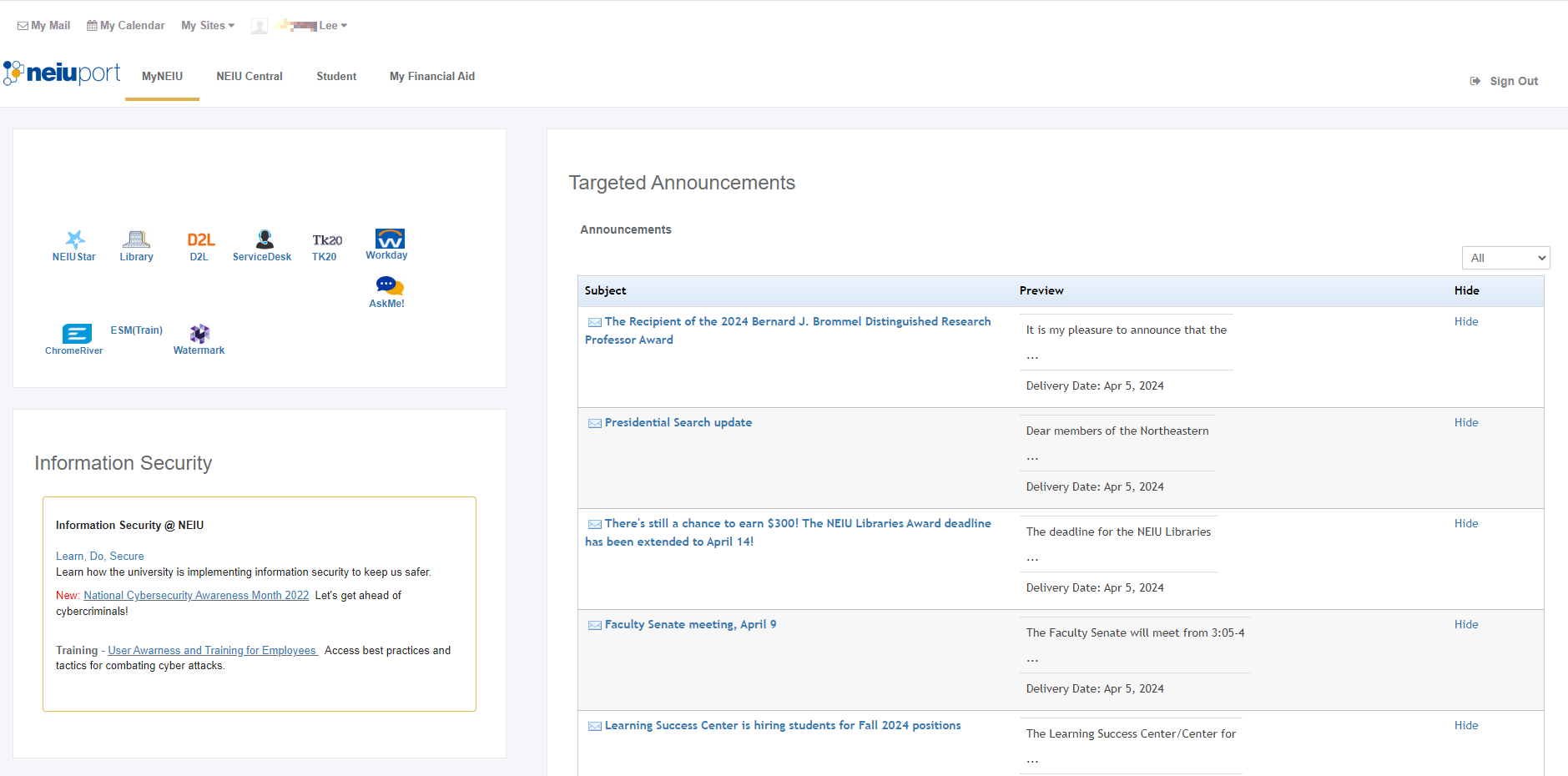The width and height of the screenshot is (1568, 776).
Task: Open National Cybersecurity Awareness Month 2022 link
Action: 196,596
